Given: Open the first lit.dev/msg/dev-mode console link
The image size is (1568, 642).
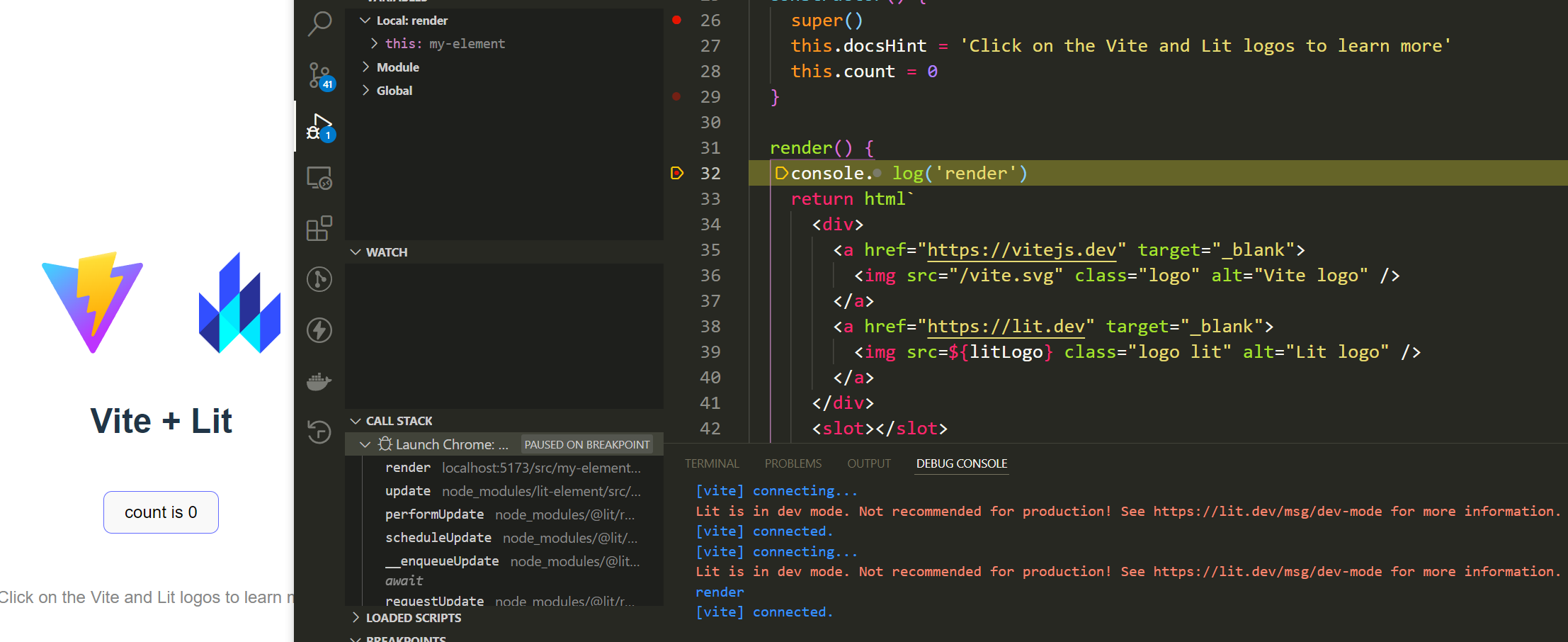Looking at the screenshot, I should tap(1268, 511).
